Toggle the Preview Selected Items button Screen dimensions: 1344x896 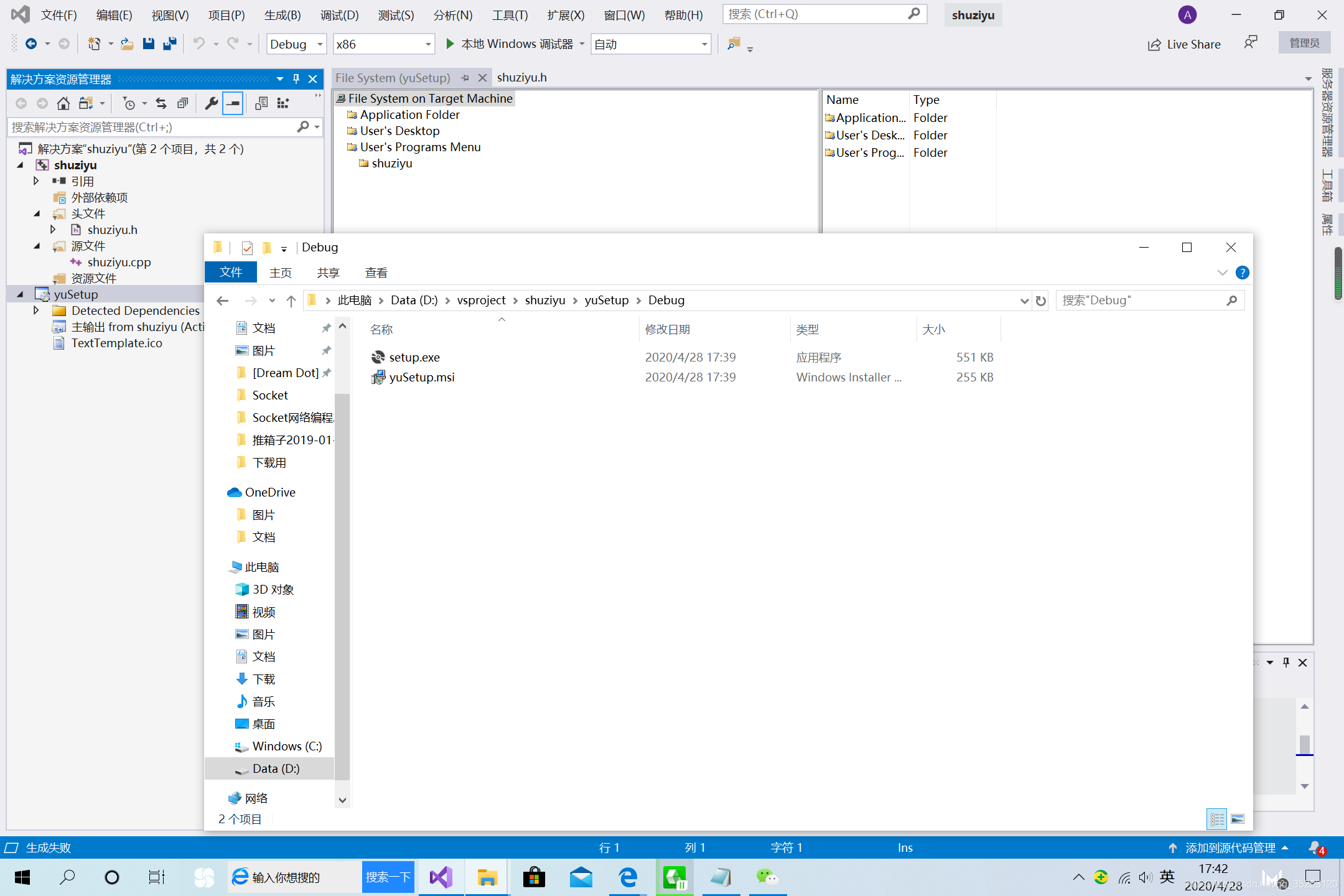[233, 103]
